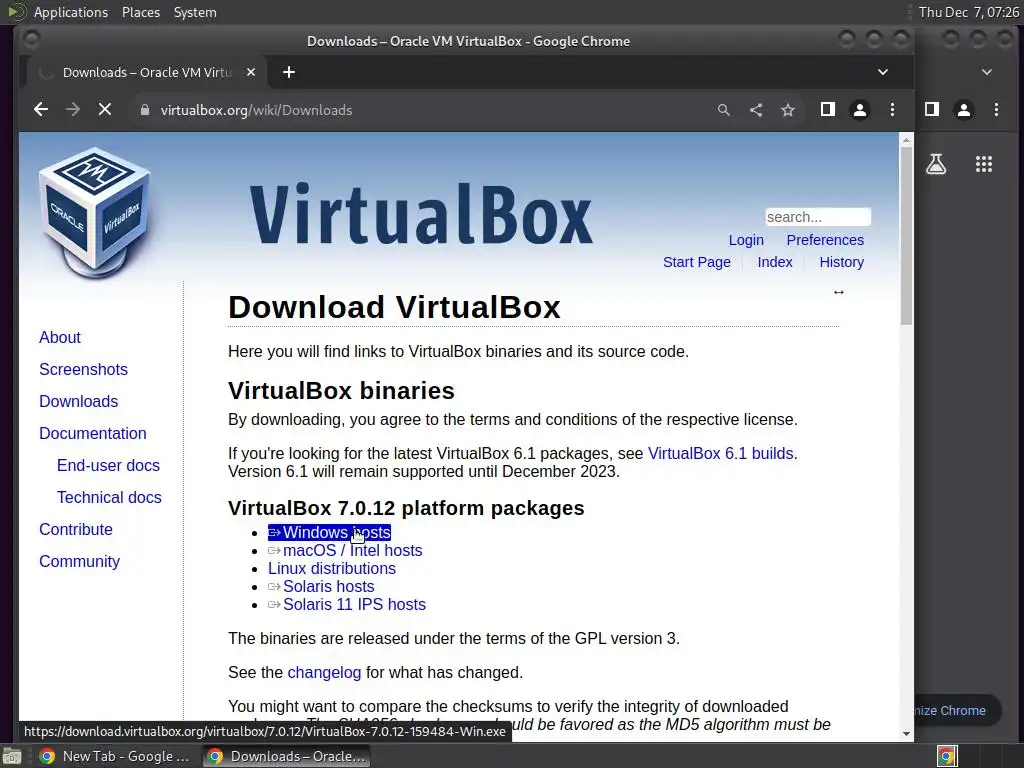The height and width of the screenshot is (768, 1024).
Task: Open Contribute in the sidebar
Action: pyautogui.click(x=75, y=530)
